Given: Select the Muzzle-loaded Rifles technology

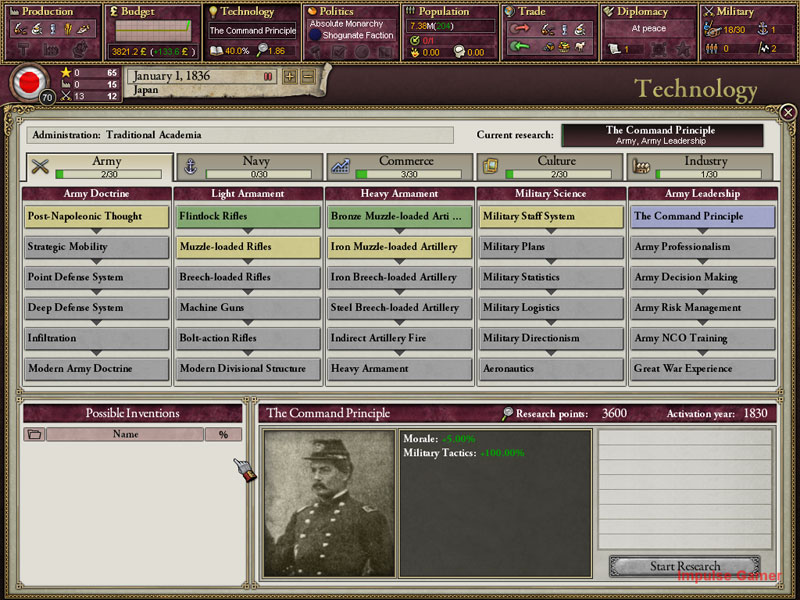Looking at the screenshot, I should (248, 247).
